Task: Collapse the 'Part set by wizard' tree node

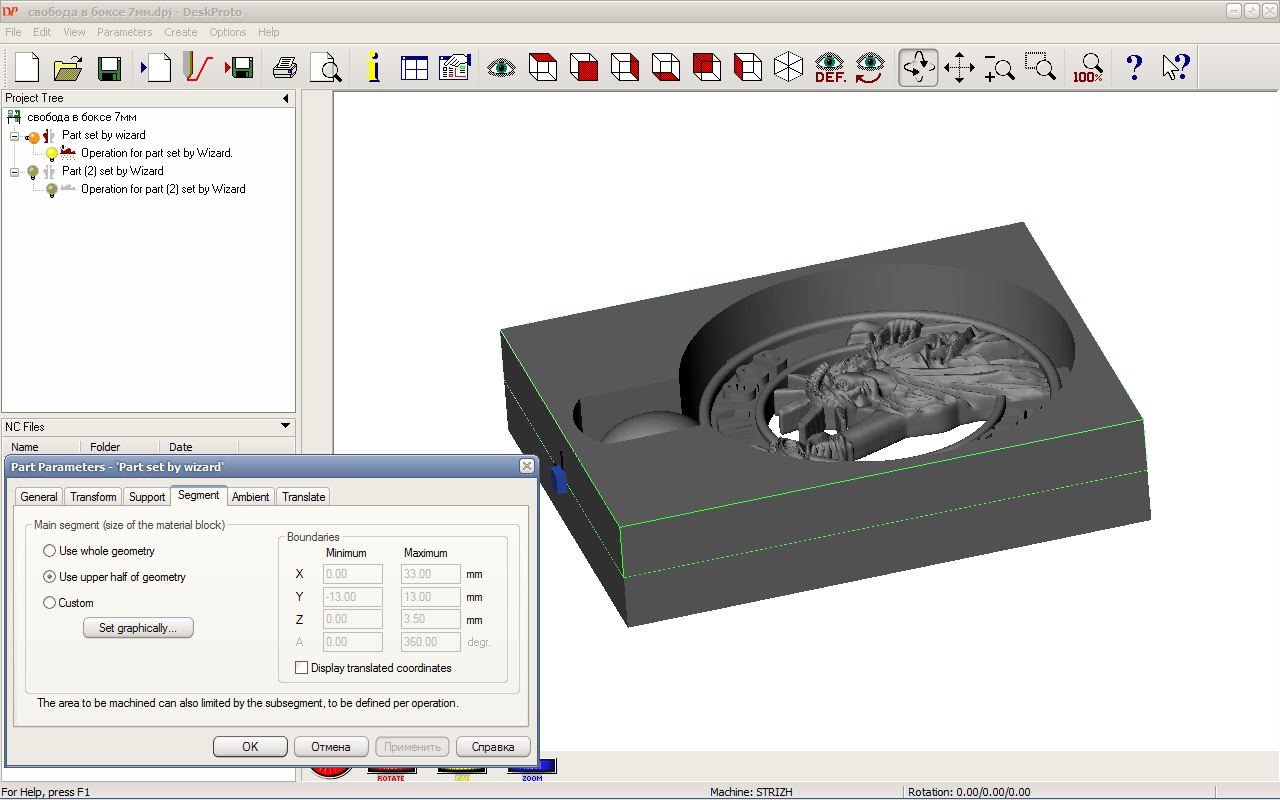Action: pyautogui.click(x=15, y=136)
